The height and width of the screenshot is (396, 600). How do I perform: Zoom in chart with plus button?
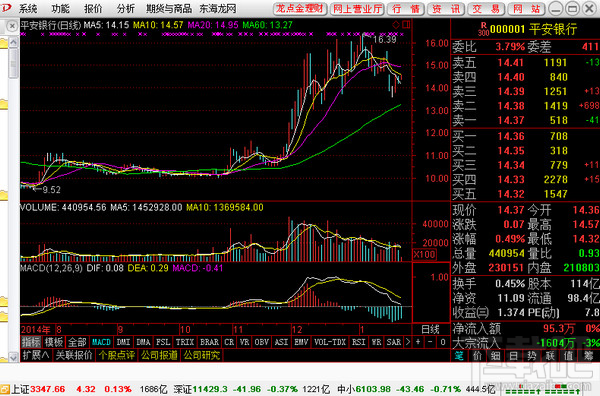tap(418, 342)
